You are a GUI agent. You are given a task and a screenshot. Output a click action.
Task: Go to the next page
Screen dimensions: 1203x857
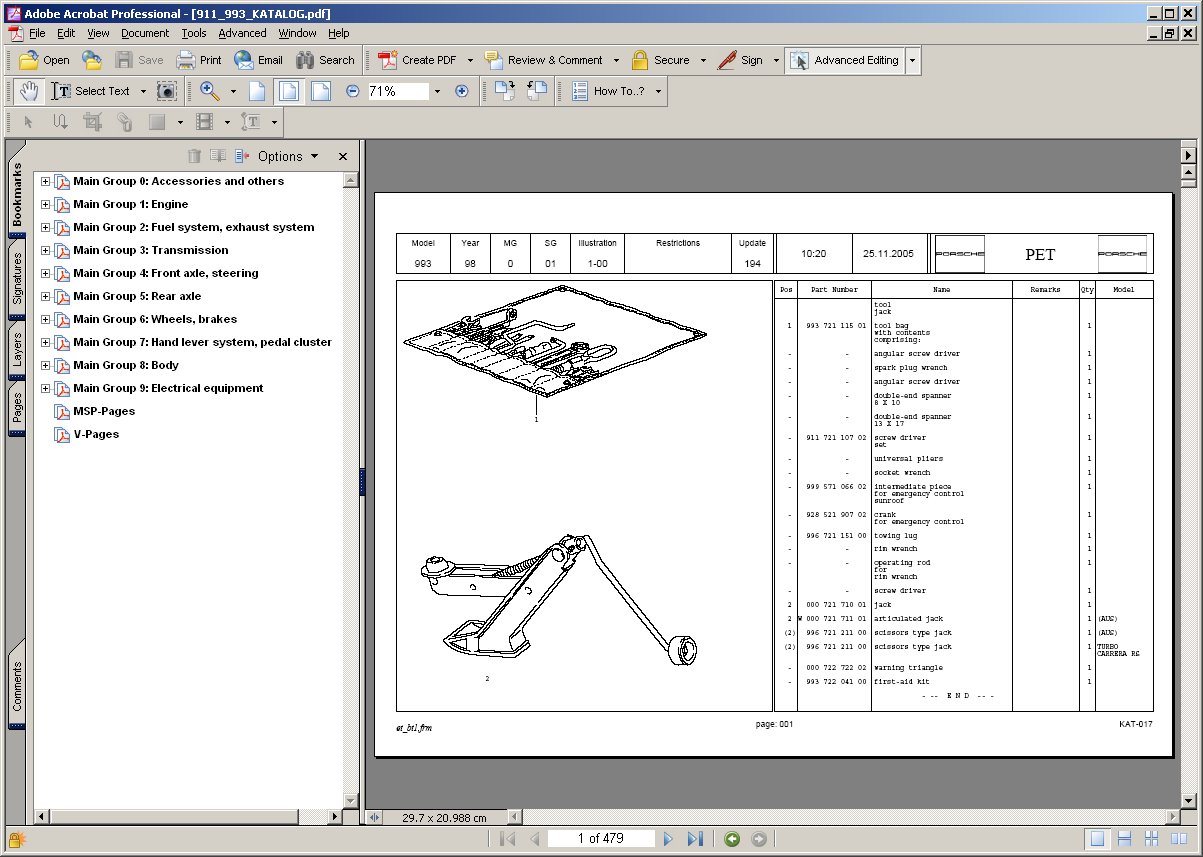pos(668,839)
